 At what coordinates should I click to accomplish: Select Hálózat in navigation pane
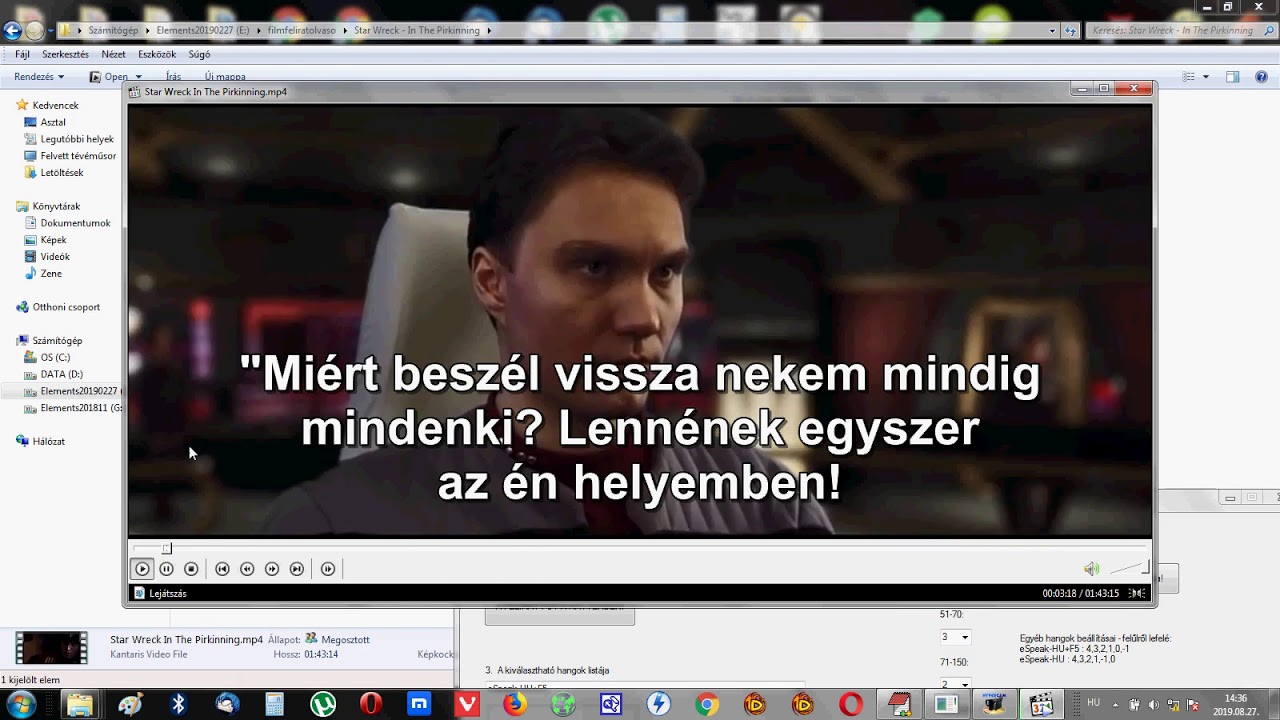click(48, 441)
